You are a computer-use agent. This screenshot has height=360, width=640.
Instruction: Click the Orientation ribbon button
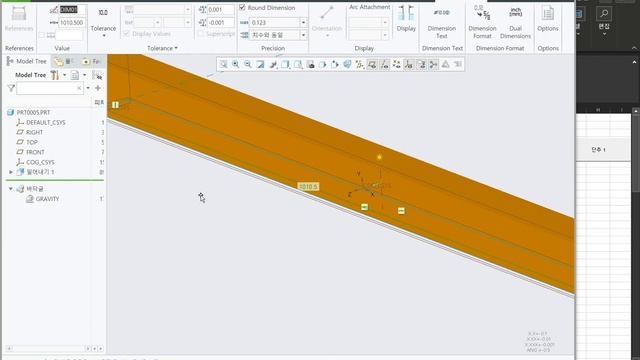pos(327,20)
